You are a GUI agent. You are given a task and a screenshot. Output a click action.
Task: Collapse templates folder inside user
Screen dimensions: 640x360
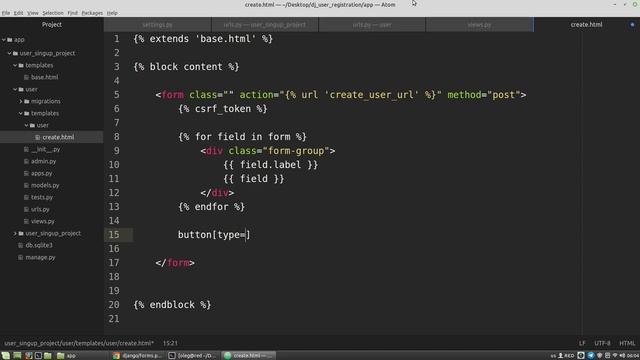pyautogui.click(x=21, y=113)
